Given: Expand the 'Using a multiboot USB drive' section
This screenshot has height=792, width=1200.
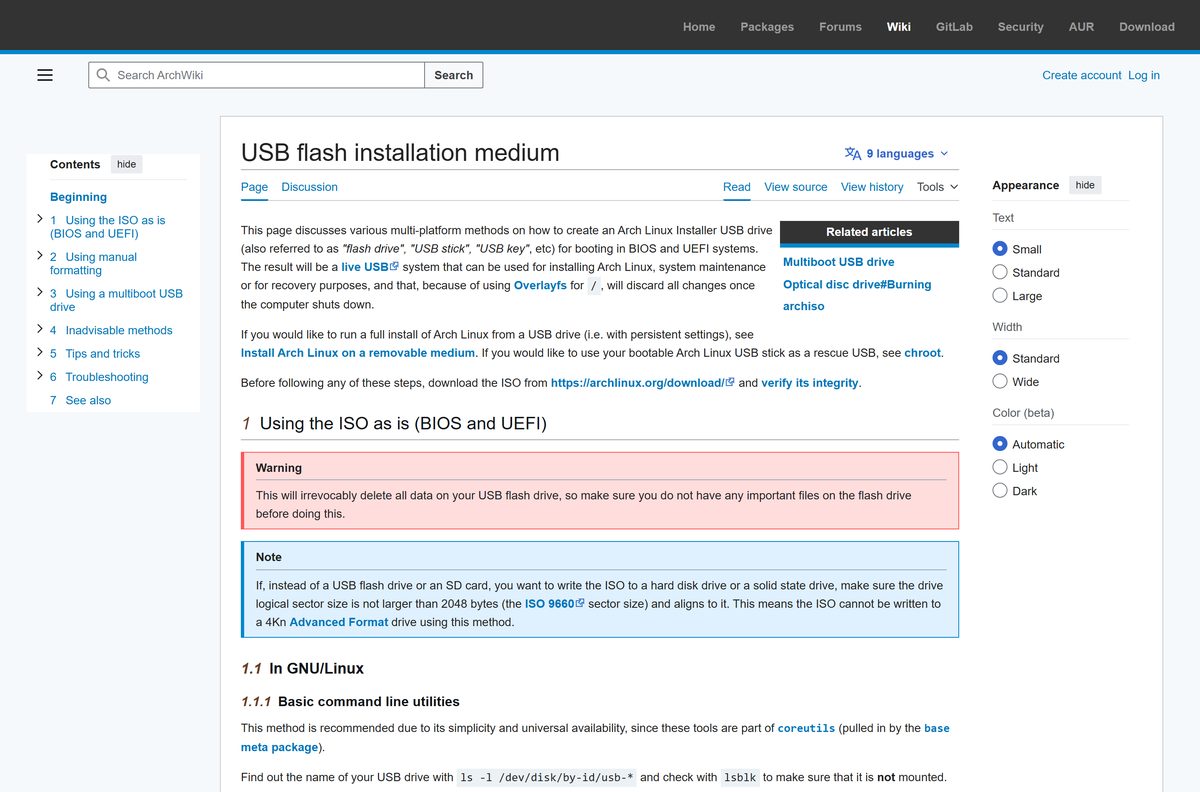Looking at the screenshot, I should 39,293.
